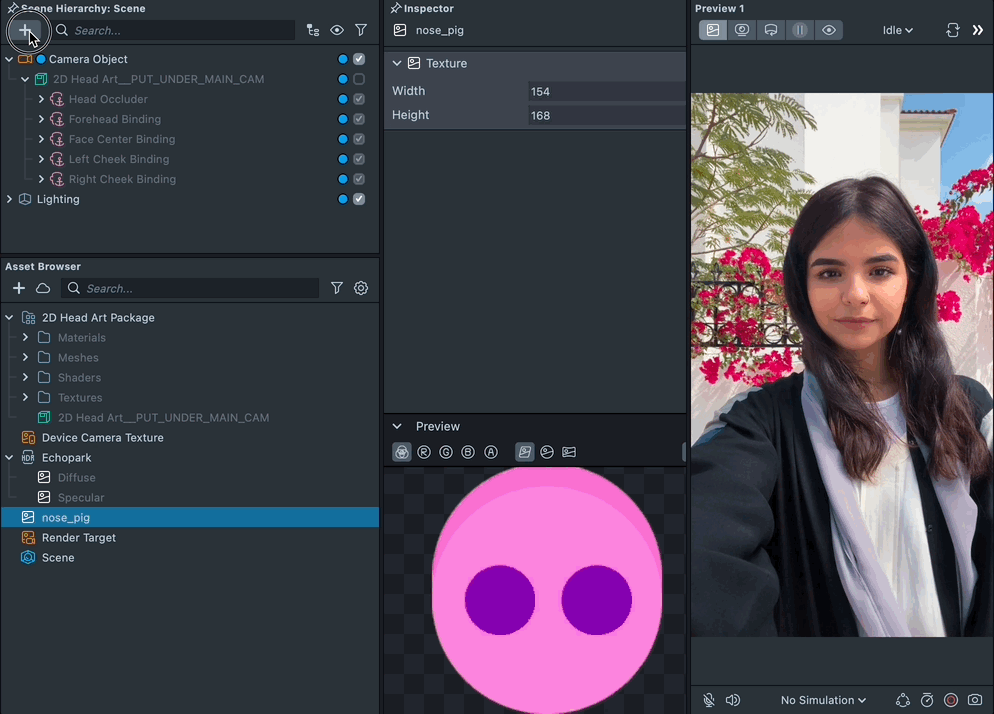
Task: Start recording the preview with the record button
Action: [x=951, y=700]
